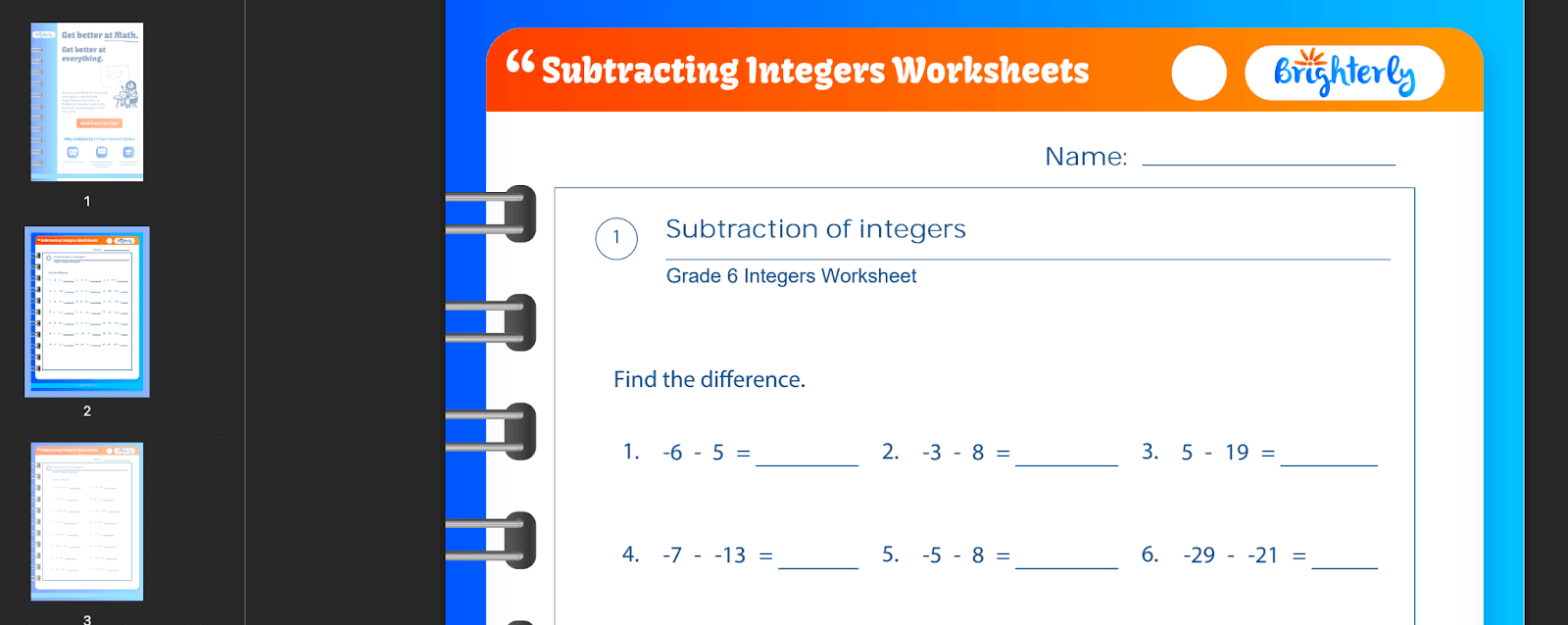Click the Subtracting Integers Worksheets title
This screenshot has width=1568, height=625.
coord(816,71)
